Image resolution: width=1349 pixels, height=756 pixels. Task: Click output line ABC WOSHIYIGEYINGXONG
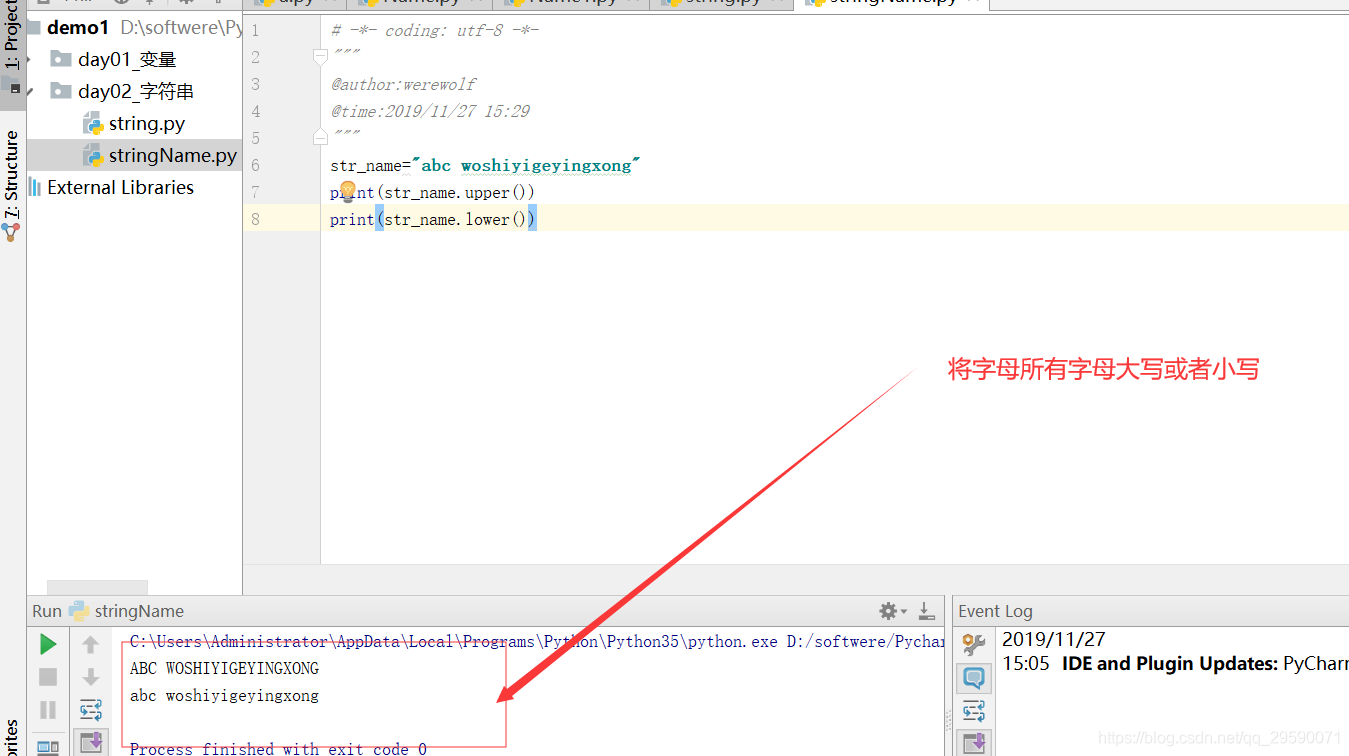click(x=224, y=668)
